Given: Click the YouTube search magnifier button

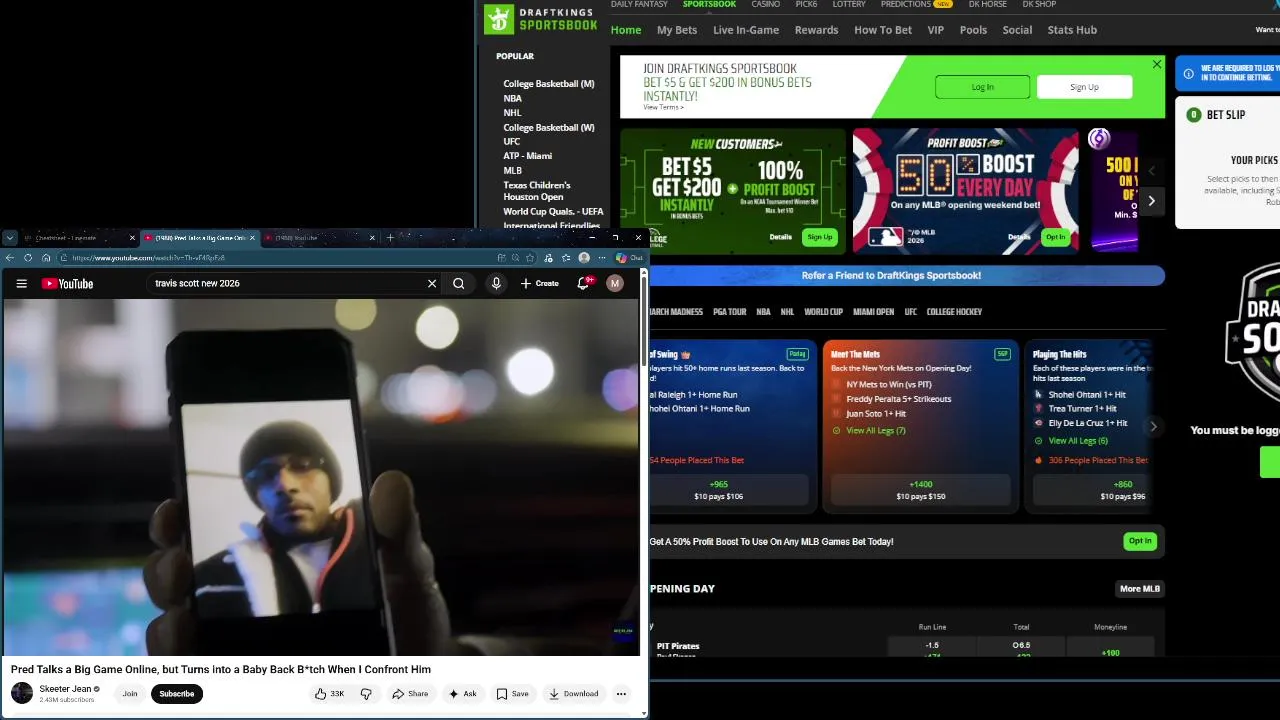Looking at the screenshot, I should click(459, 284).
